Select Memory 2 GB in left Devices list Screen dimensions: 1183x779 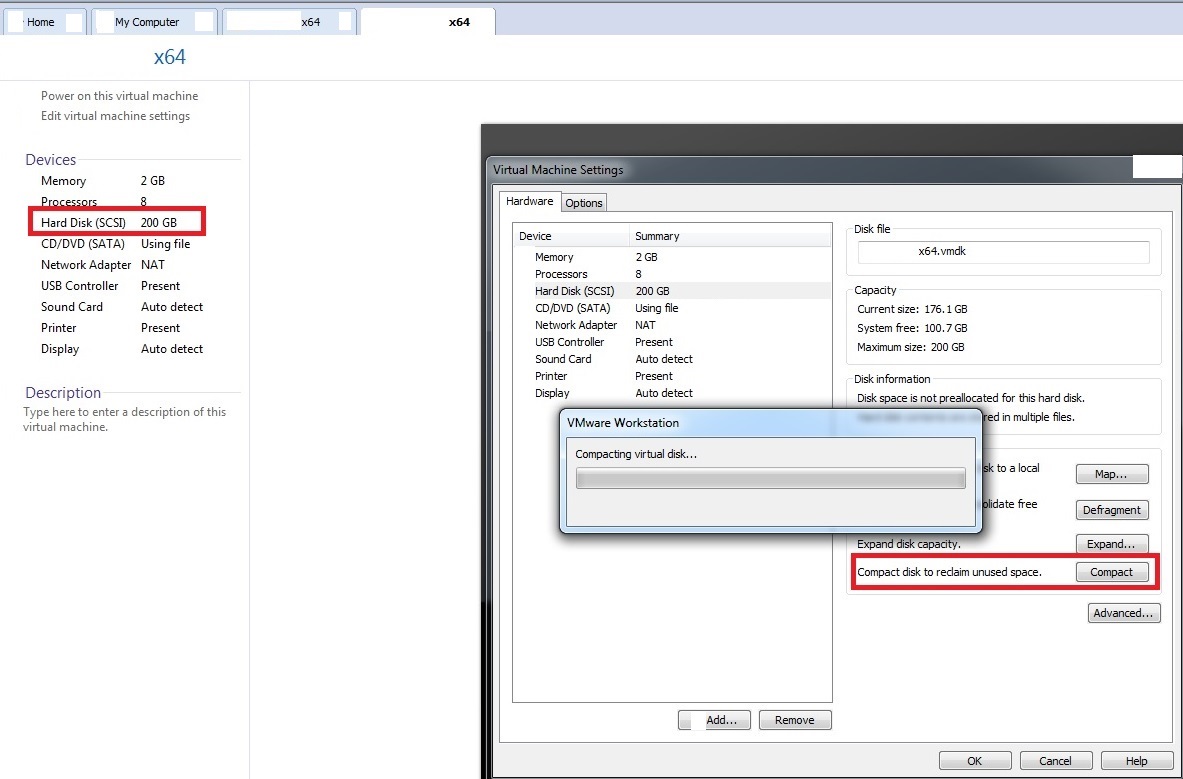[x=103, y=181]
